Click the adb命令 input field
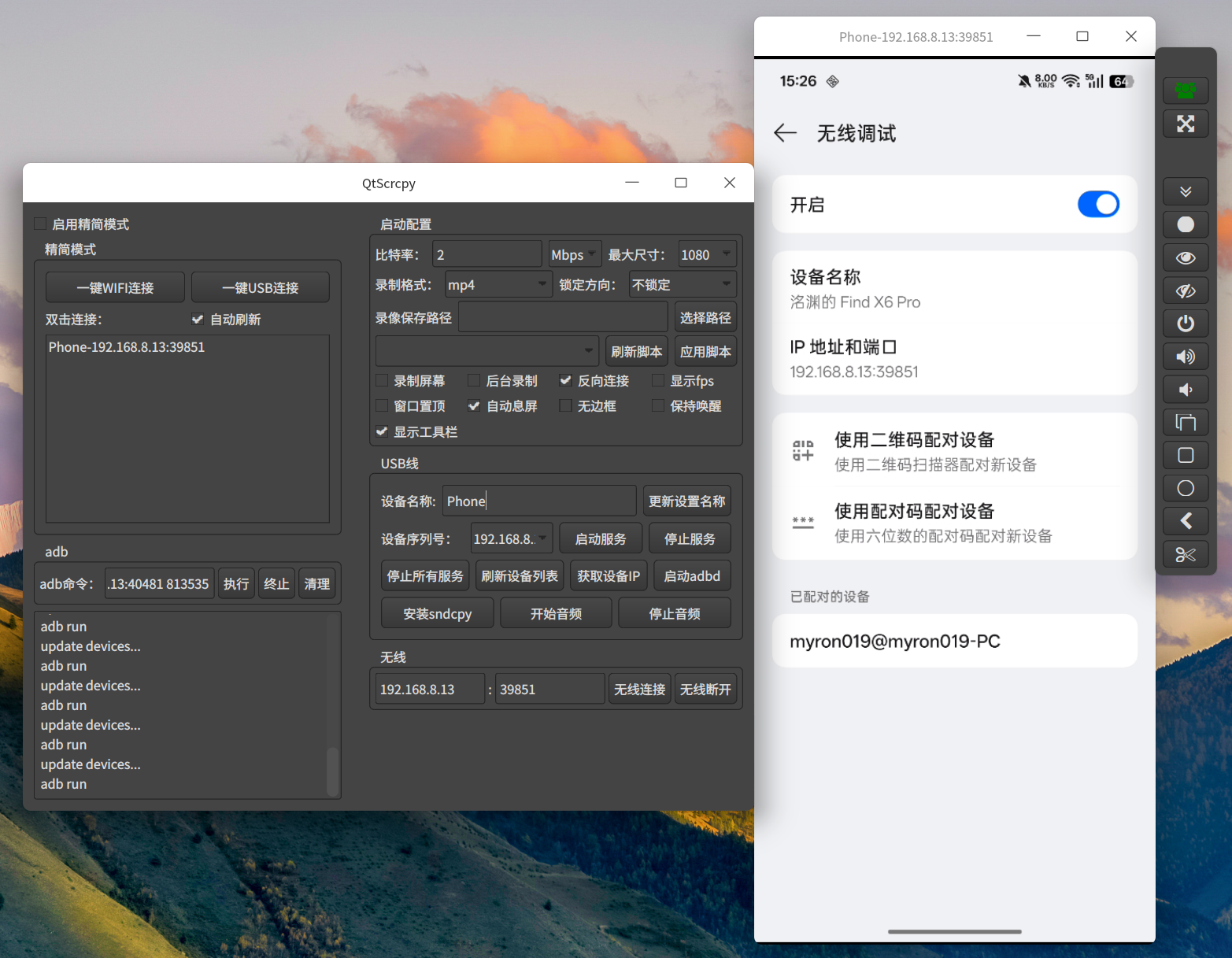Viewport: 1232px width, 958px height. tap(160, 583)
